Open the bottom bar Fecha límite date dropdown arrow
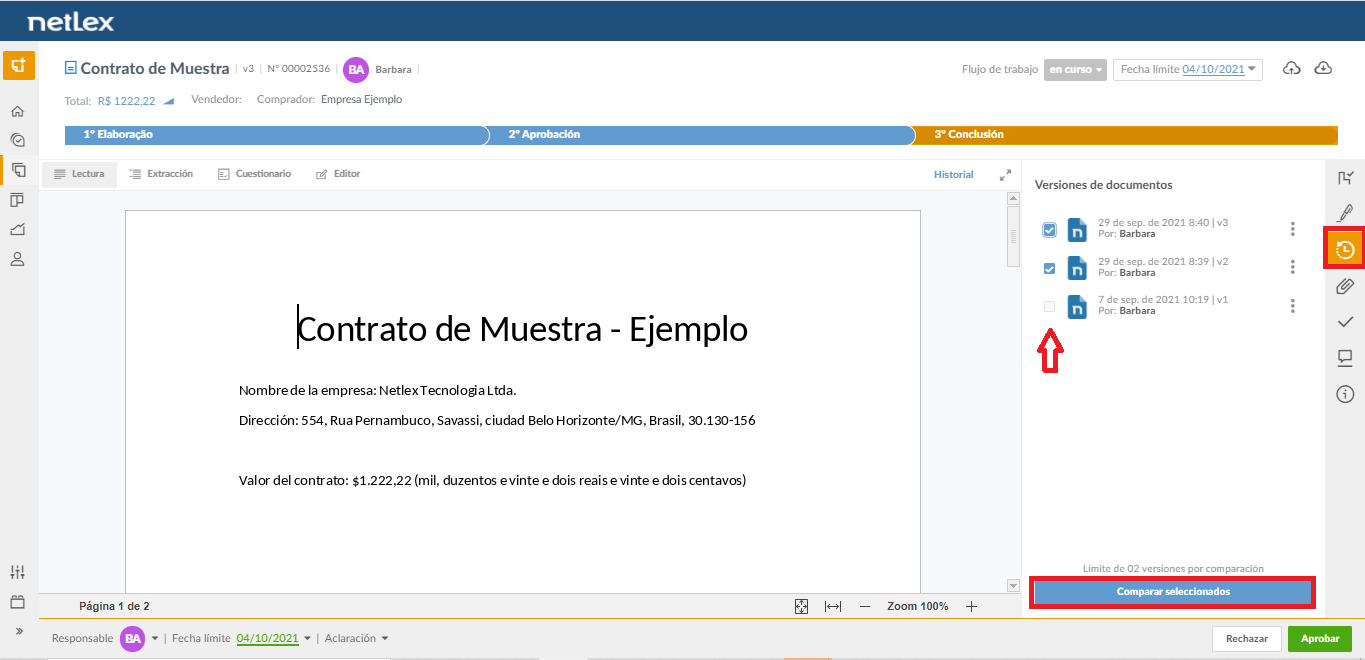 point(307,638)
